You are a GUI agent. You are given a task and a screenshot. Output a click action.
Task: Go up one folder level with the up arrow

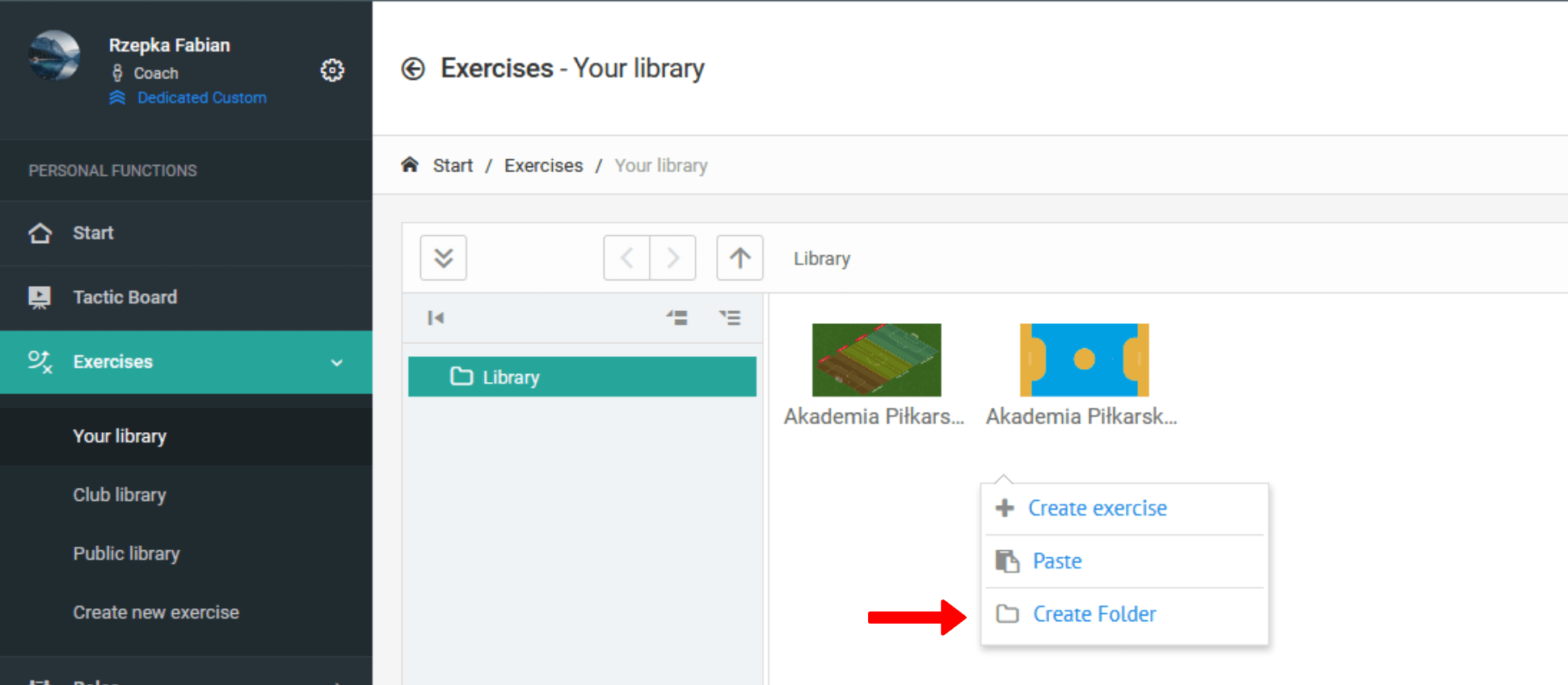click(740, 258)
